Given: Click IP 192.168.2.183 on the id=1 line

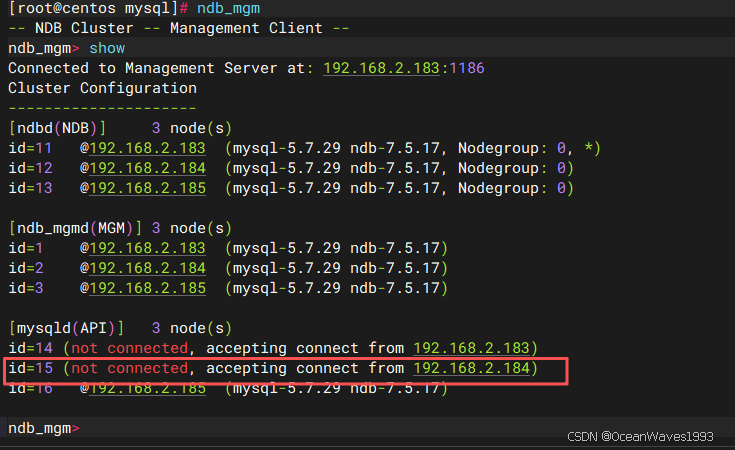Looking at the screenshot, I should click(147, 248).
